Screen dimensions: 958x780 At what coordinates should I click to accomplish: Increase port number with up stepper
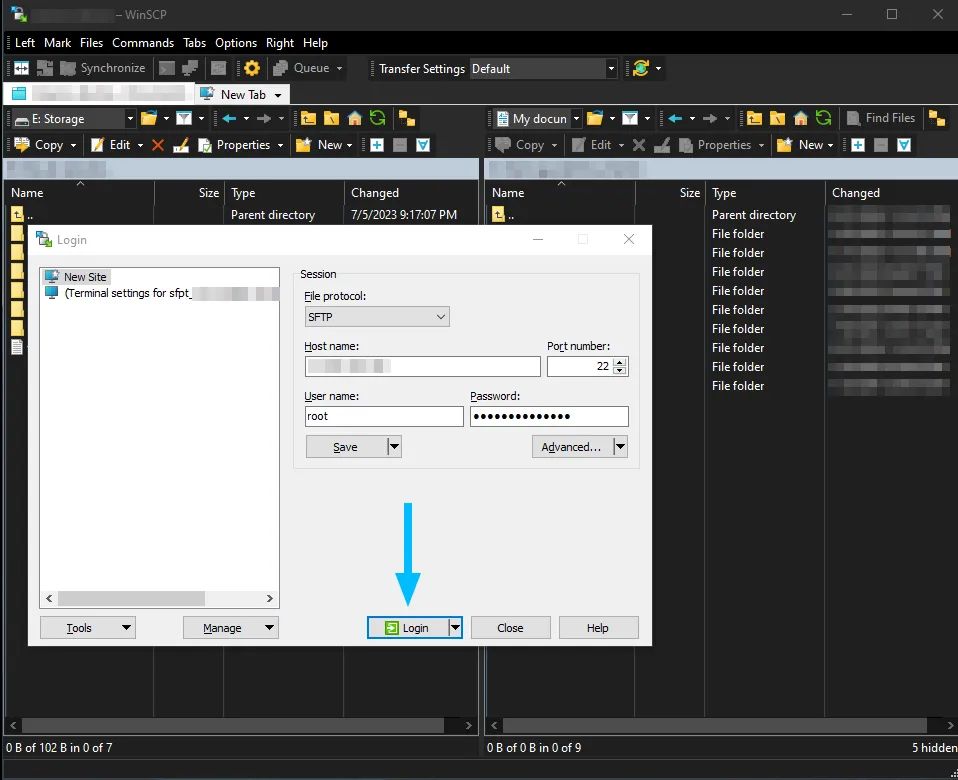click(x=620, y=362)
